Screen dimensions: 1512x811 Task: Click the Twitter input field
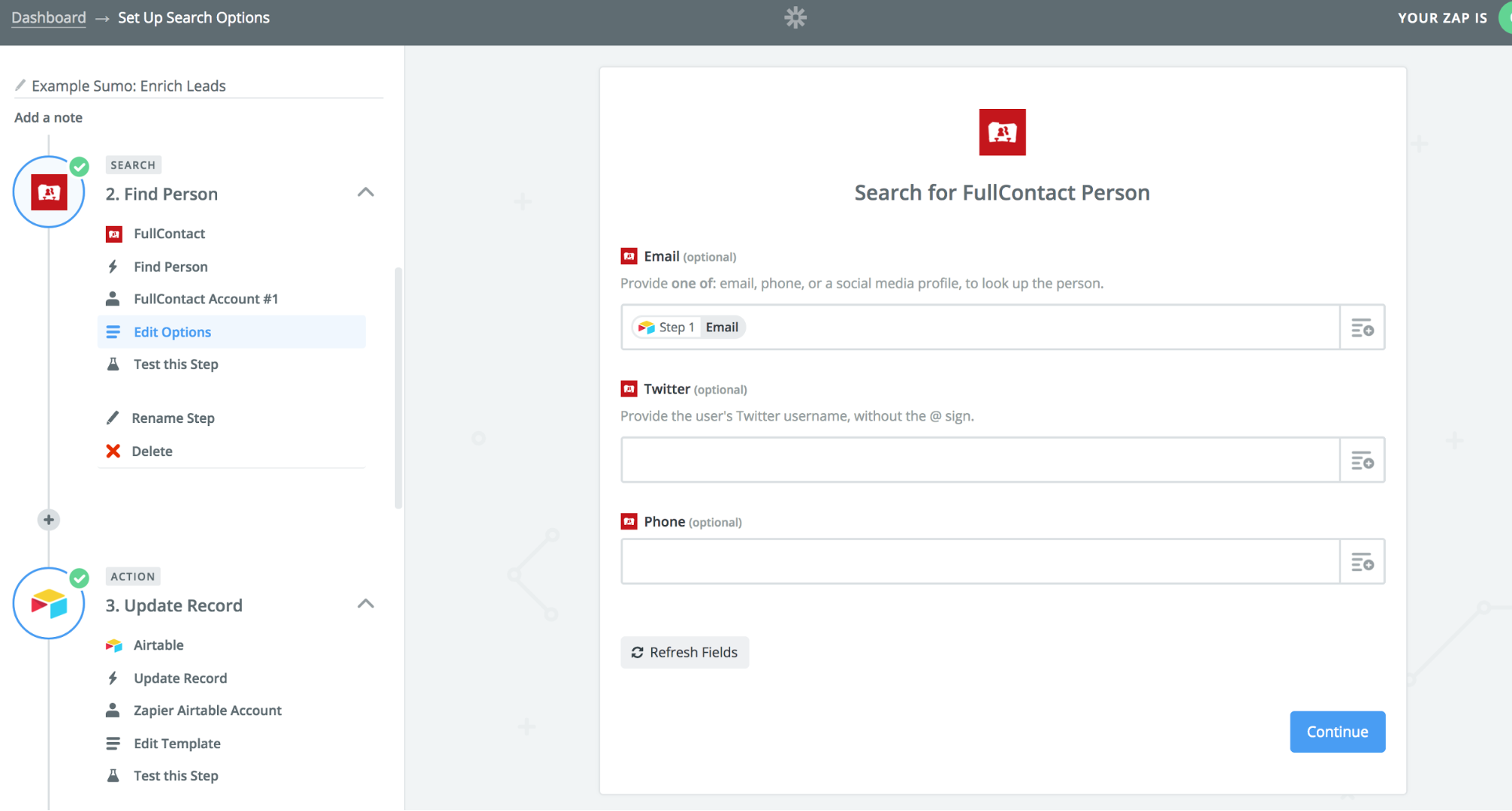[x=980, y=460]
